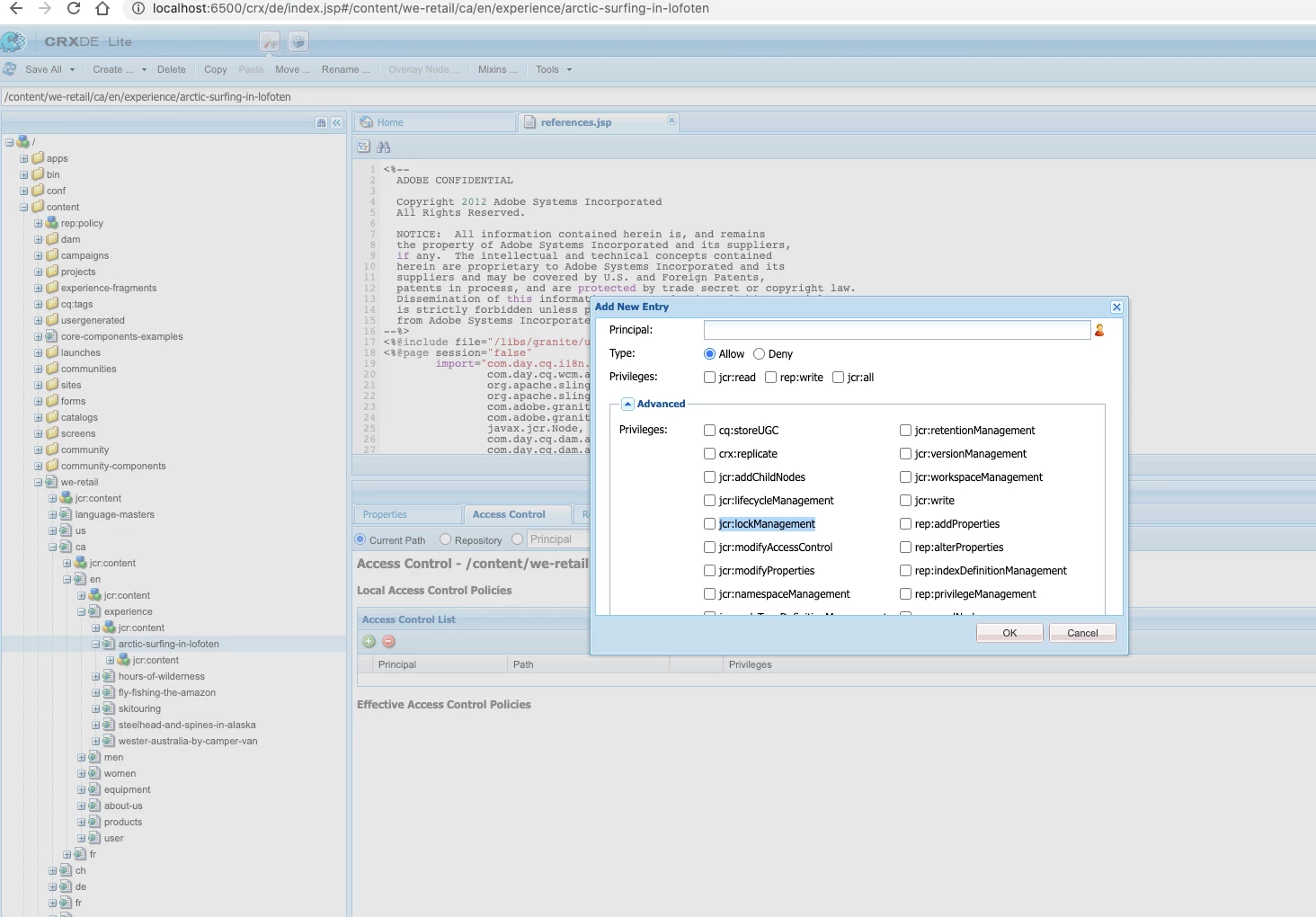This screenshot has width=1316, height=917.
Task: Collapse the content node in tree
Action: coord(24,207)
